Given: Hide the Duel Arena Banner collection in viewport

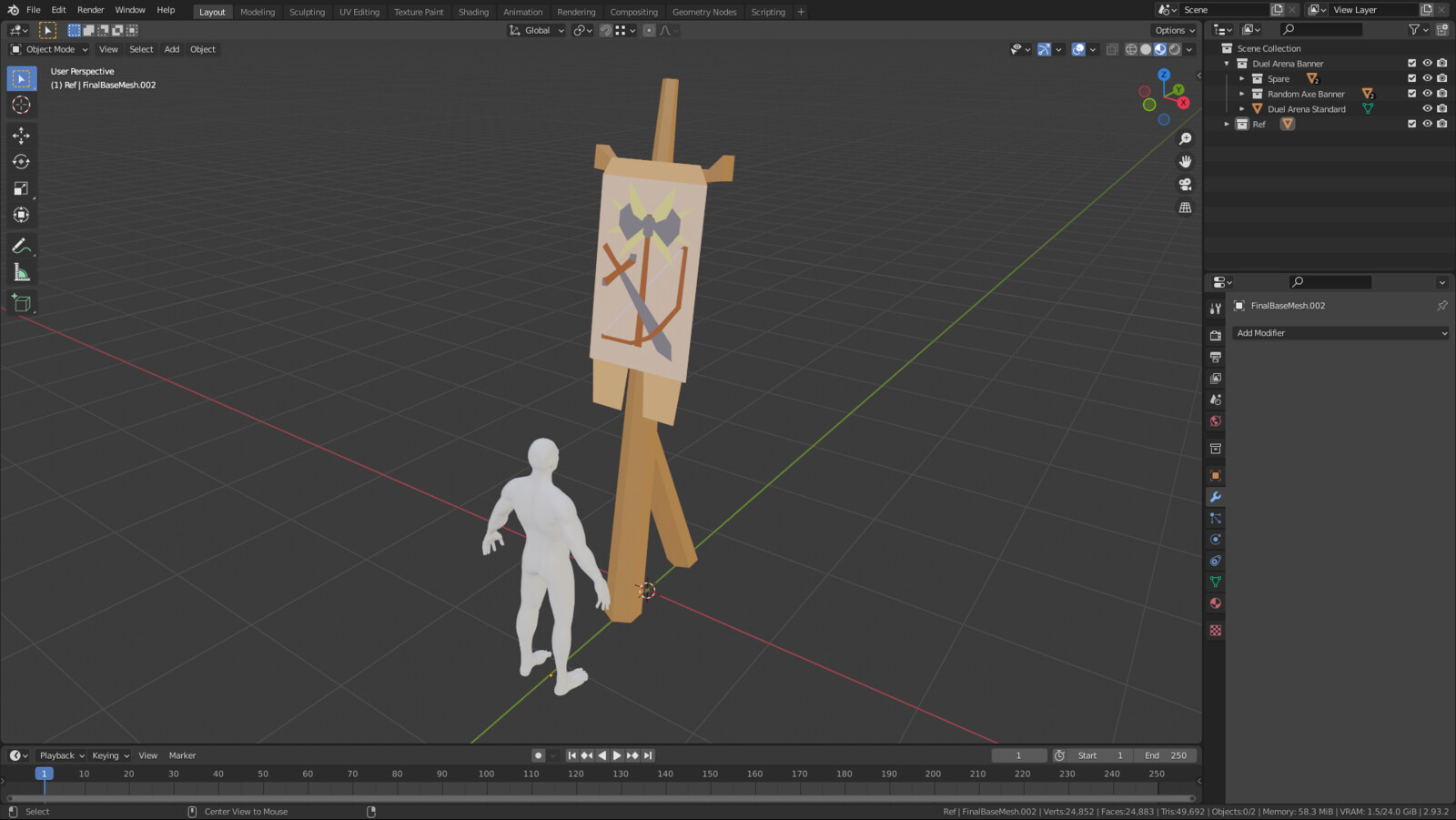Looking at the screenshot, I should pos(1427,64).
